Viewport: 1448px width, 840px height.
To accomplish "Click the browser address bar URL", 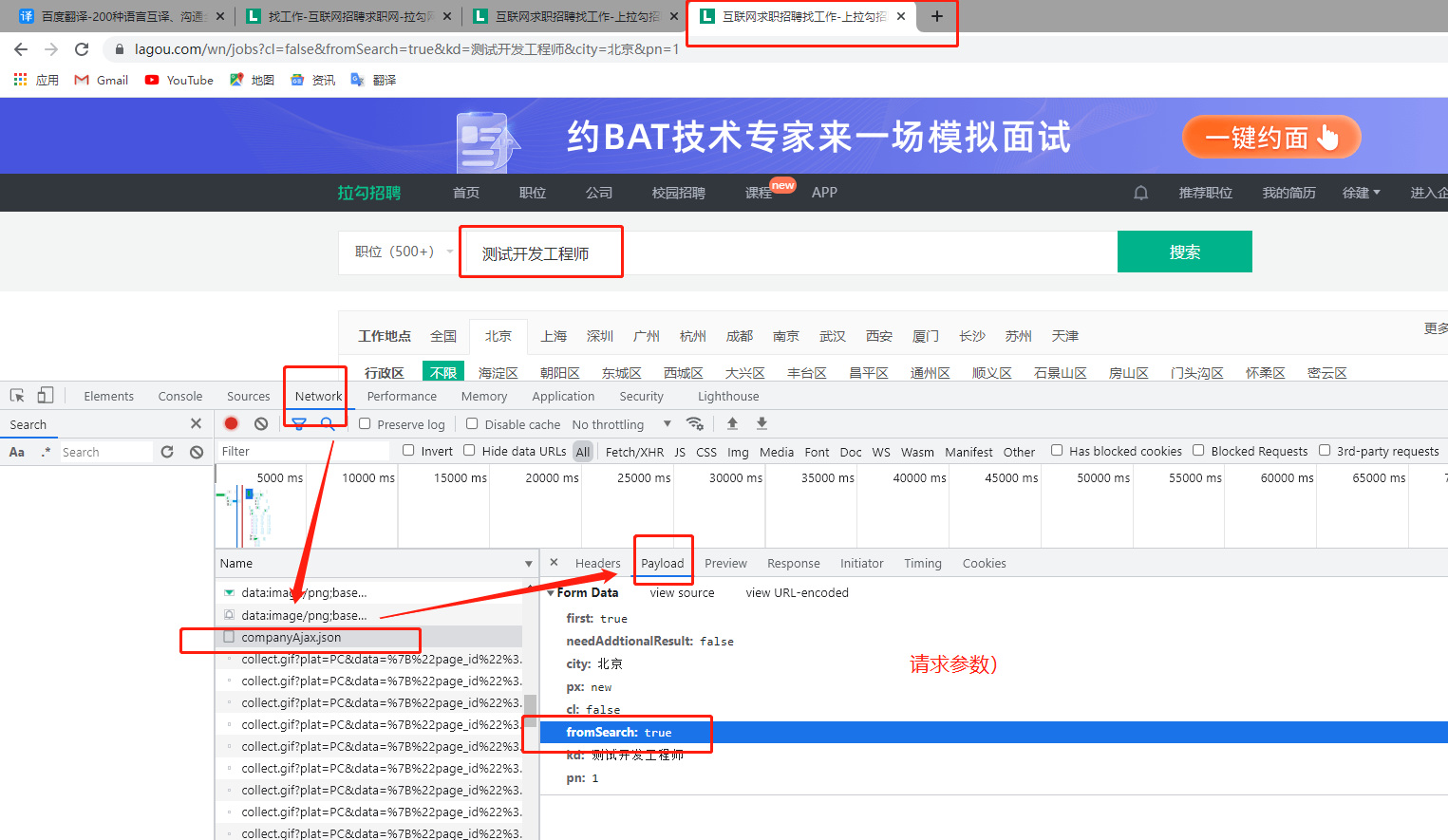I will [406, 49].
